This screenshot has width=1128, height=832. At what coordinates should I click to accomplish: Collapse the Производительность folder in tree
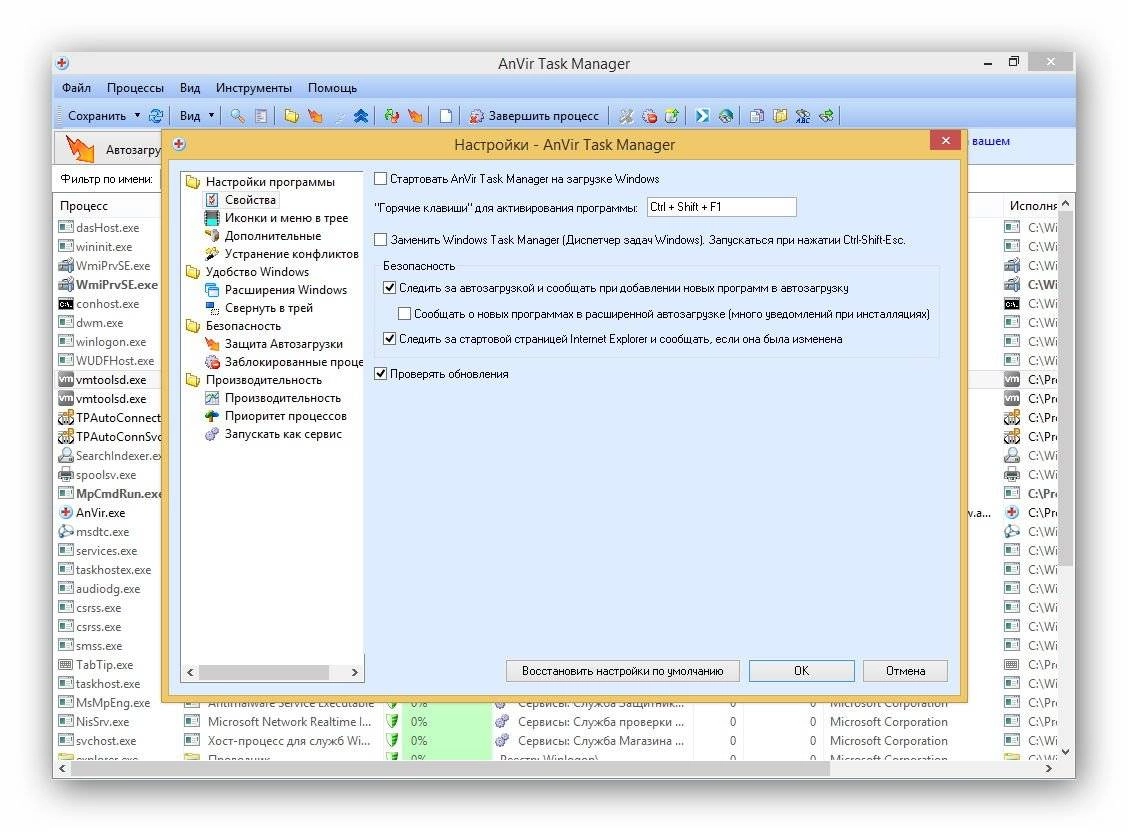192,380
